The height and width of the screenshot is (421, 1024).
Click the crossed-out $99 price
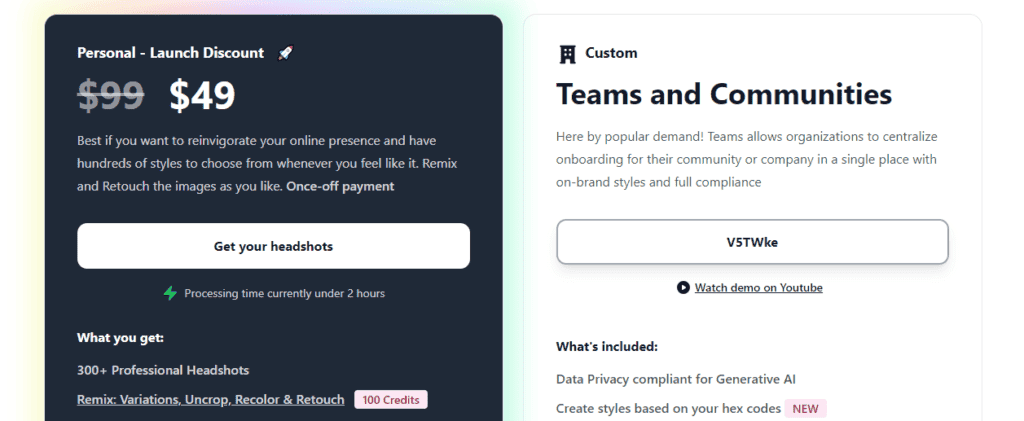(111, 96)
